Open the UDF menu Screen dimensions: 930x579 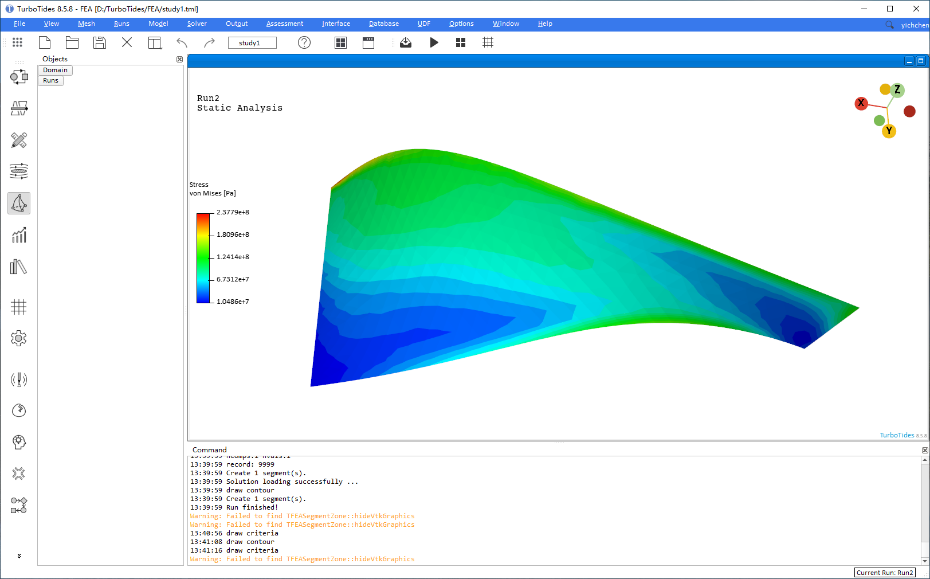click(423, 24)
